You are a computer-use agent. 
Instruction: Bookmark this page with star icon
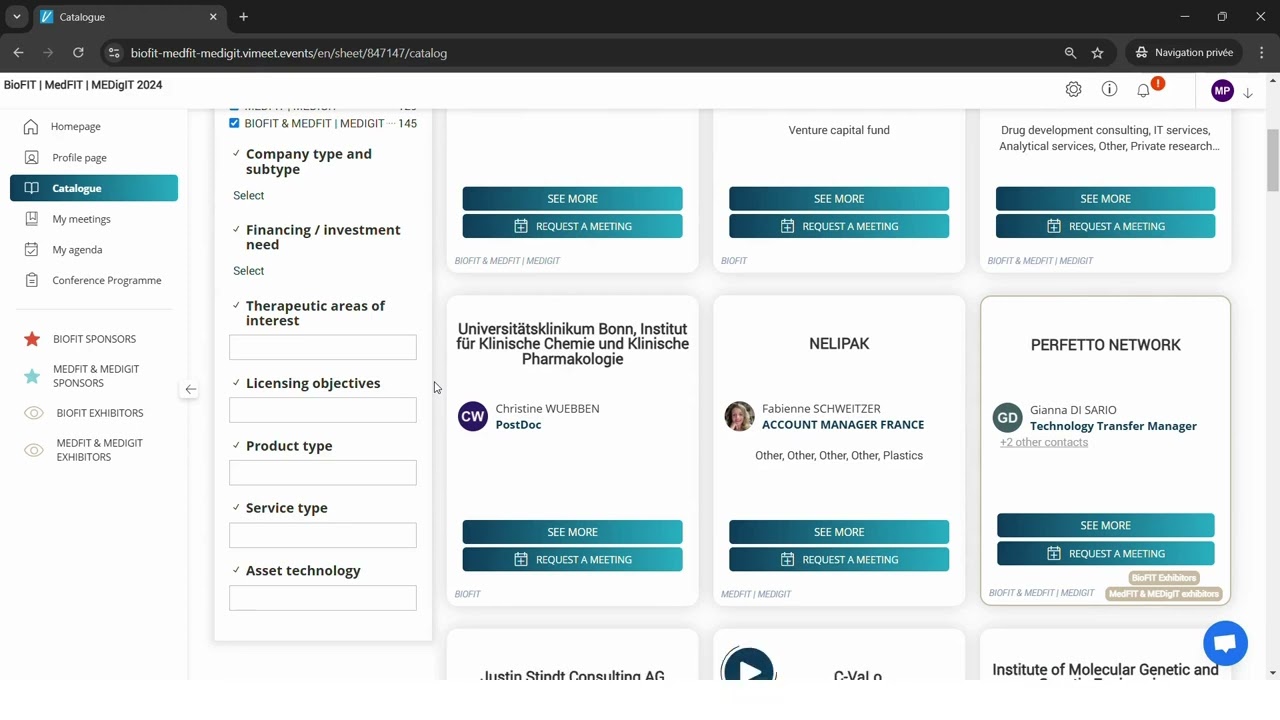point(1098,53)
